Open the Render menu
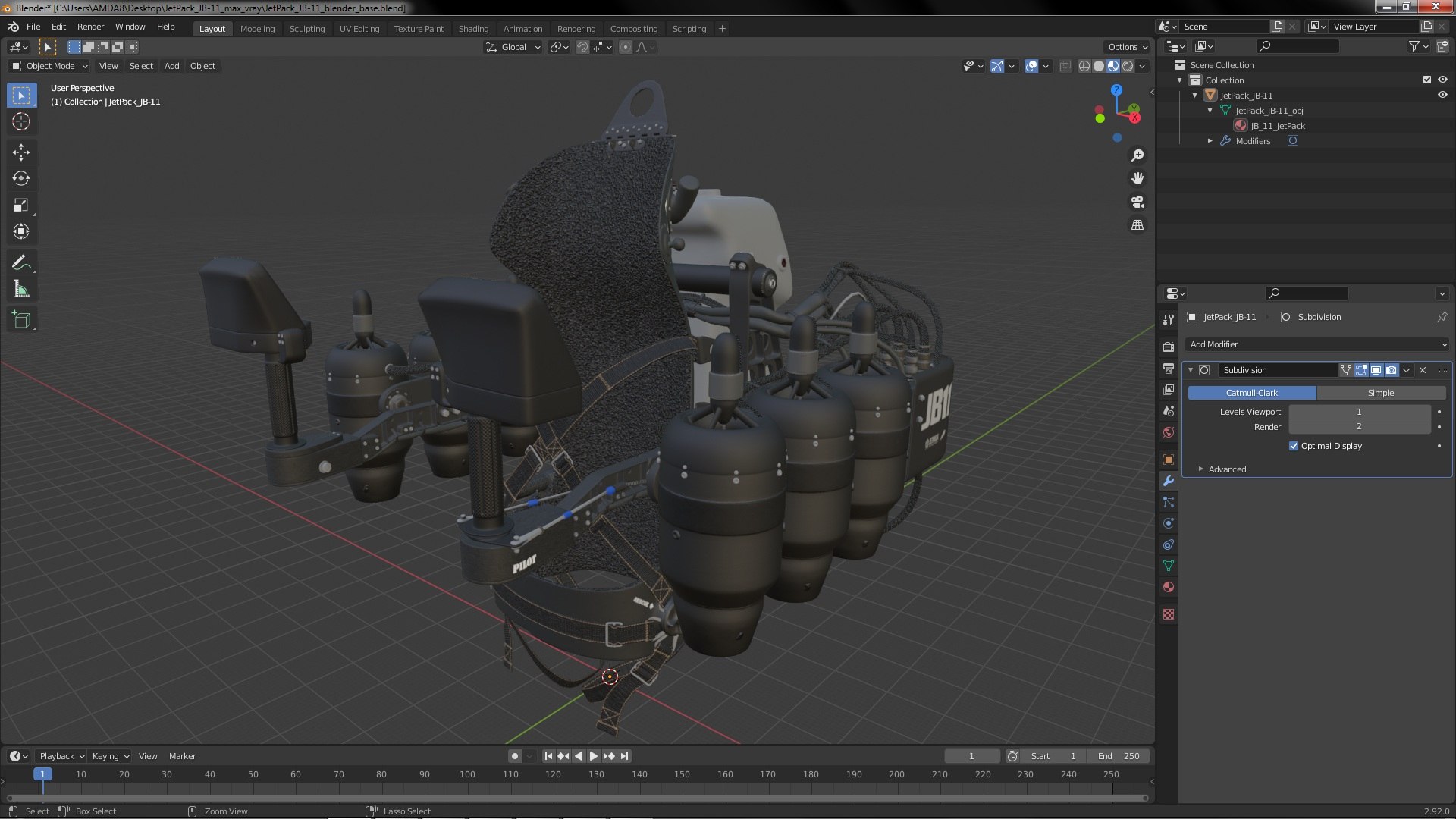This screenshot has width=1456, height=819. (x=90, y=27)
